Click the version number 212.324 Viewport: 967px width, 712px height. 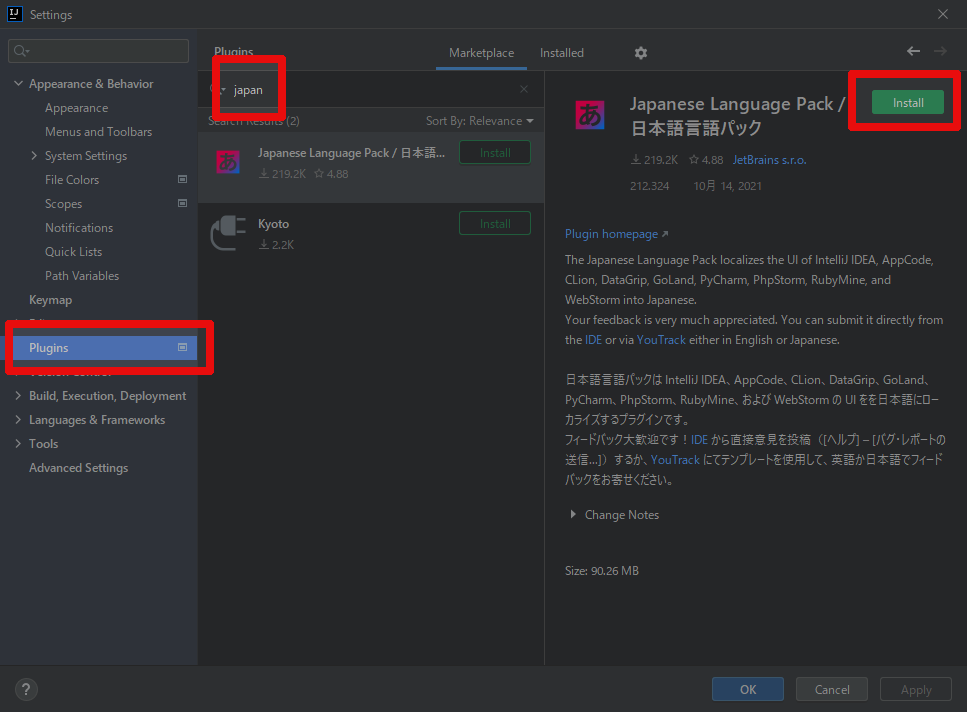tap(649, 186)
